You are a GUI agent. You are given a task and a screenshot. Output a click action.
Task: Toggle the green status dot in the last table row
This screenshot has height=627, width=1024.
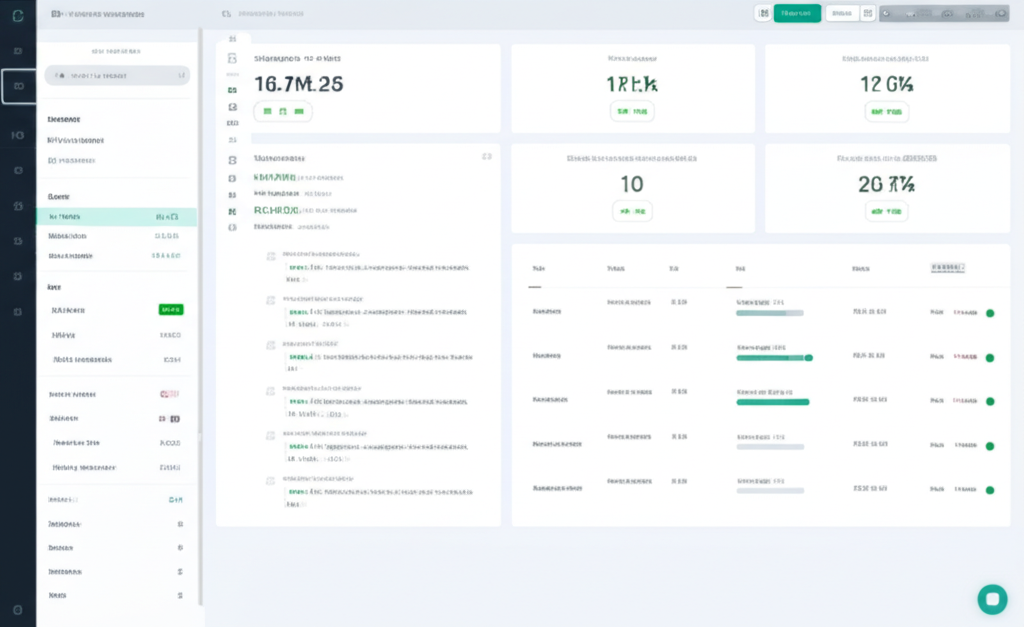(990, 490)
